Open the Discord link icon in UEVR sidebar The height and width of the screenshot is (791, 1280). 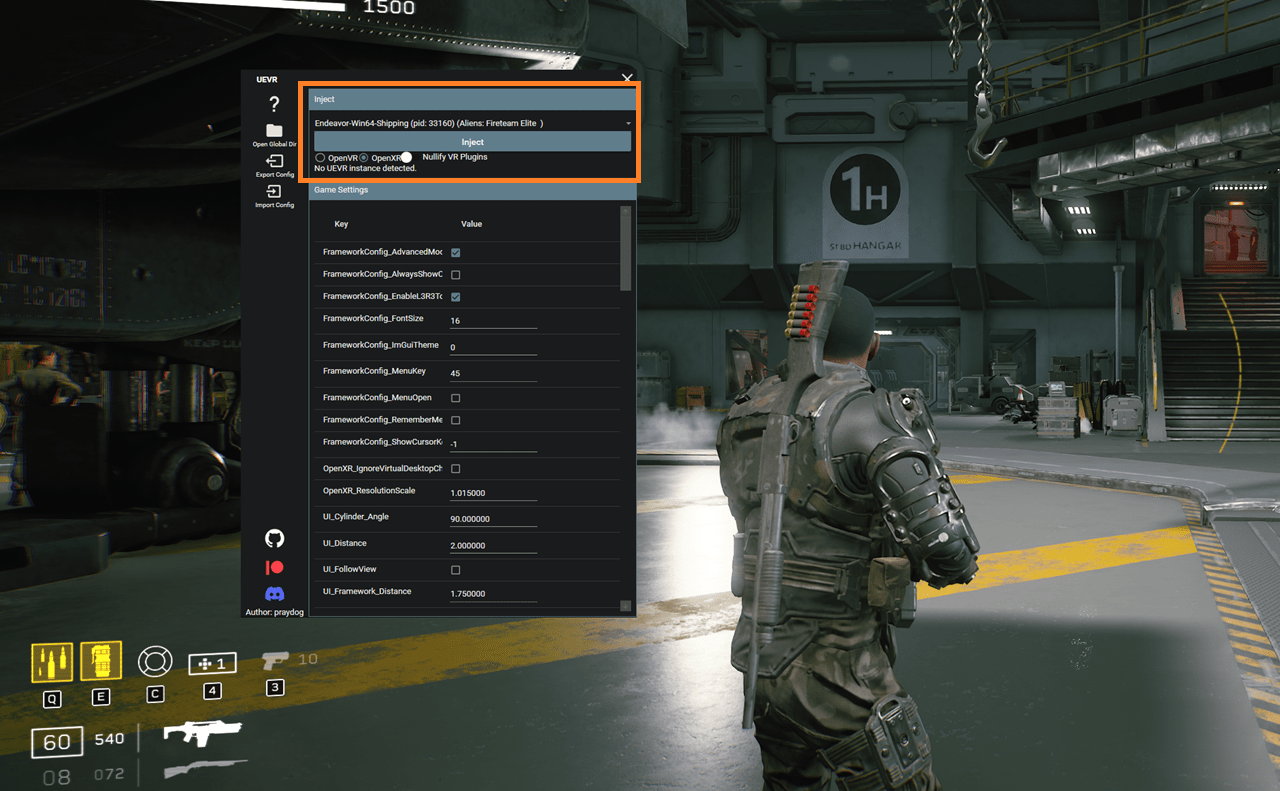tap(274, 594)
